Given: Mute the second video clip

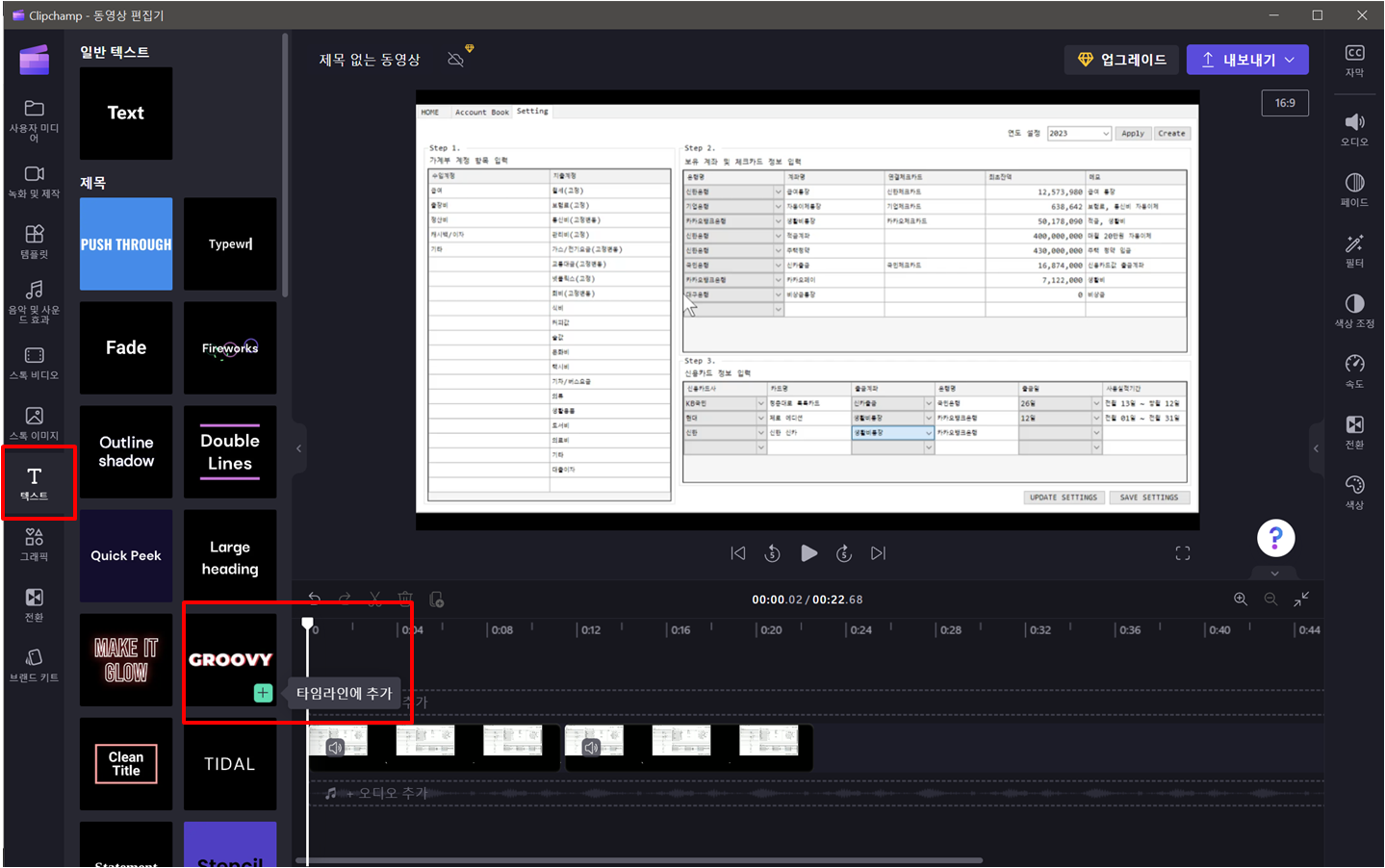Looking at the screenshot, I should pos(591,748).
